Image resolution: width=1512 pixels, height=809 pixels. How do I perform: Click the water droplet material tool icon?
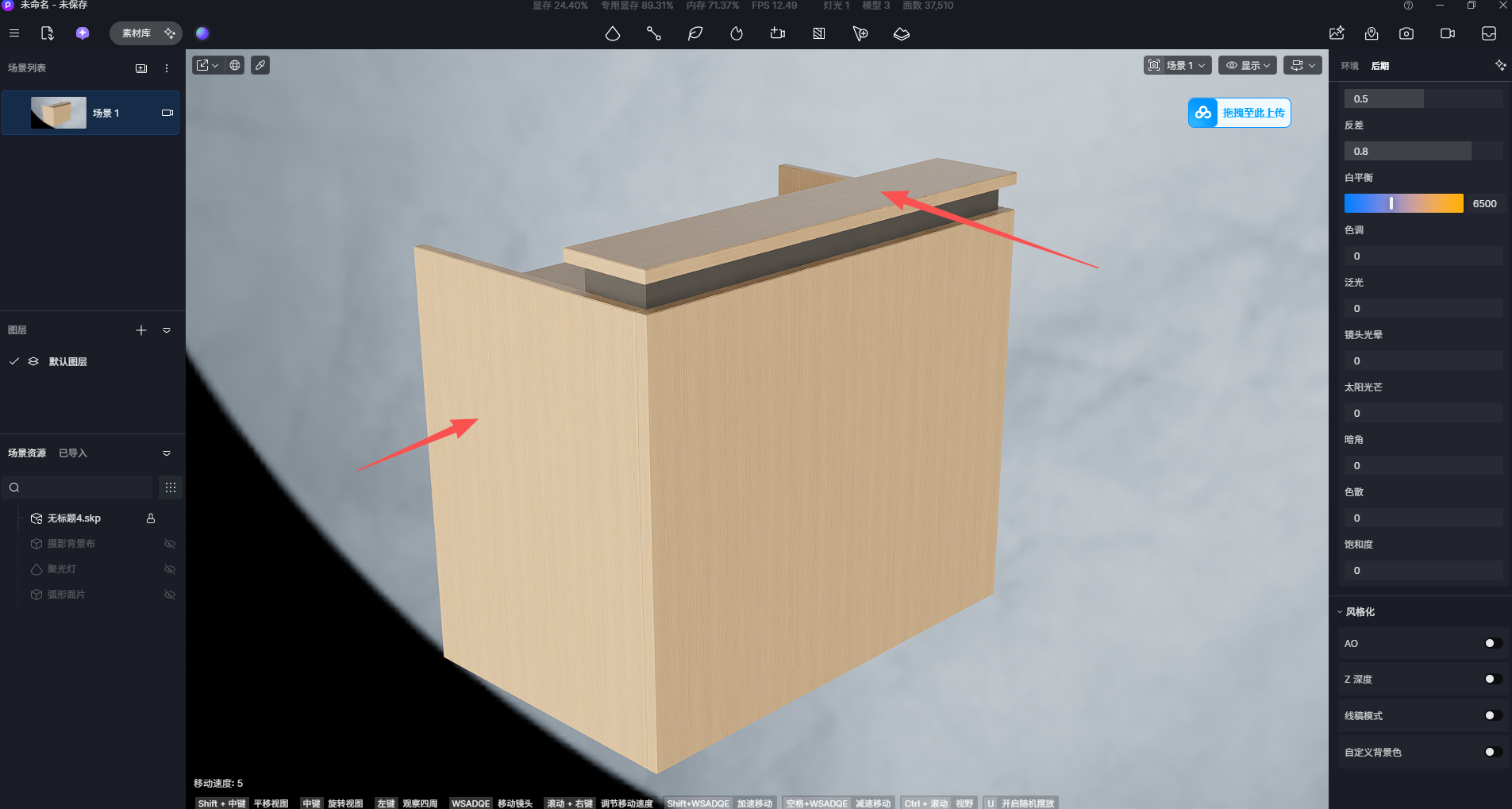tap(613, 33)
